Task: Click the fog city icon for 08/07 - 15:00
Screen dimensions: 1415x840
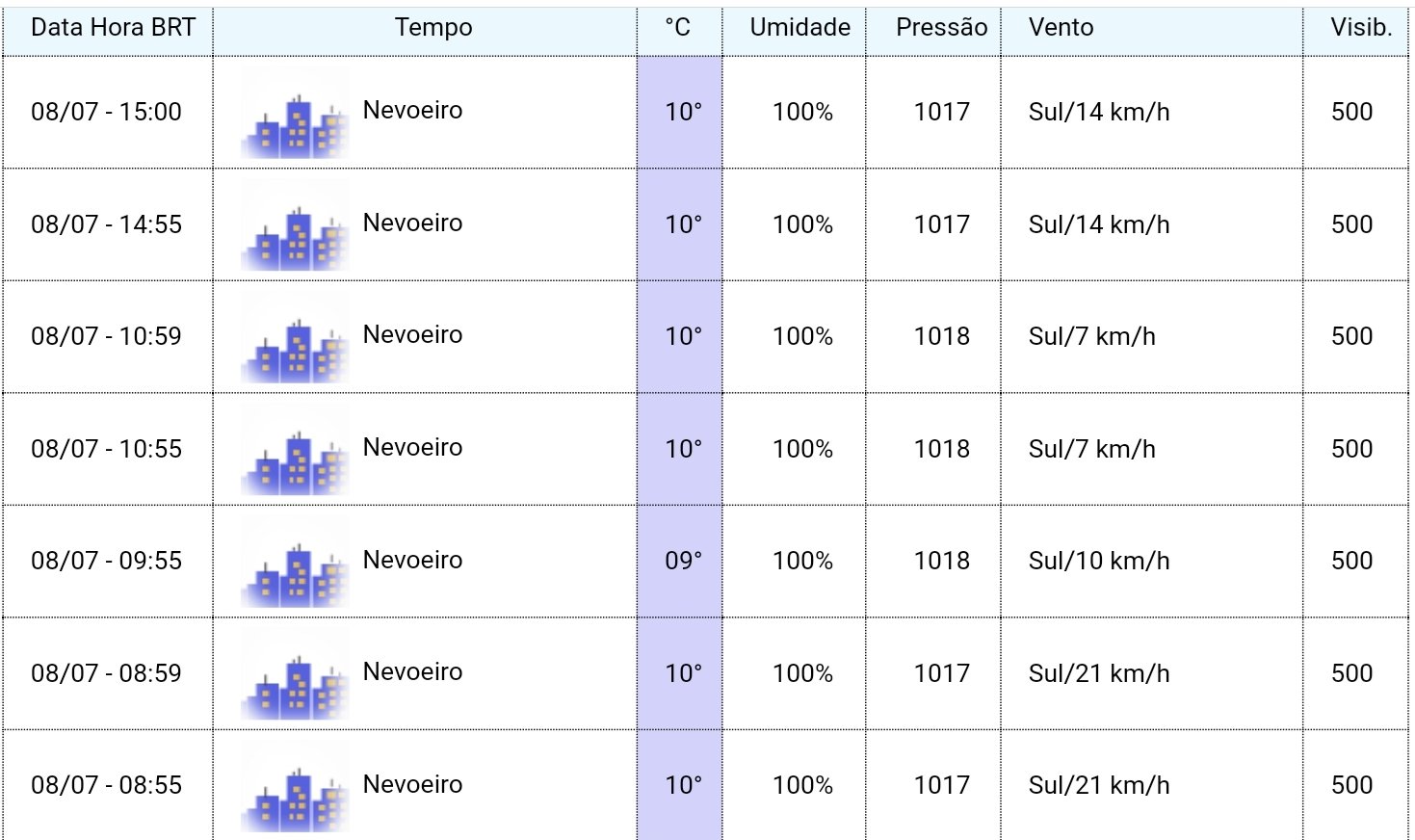Action: tap(295, 114)
